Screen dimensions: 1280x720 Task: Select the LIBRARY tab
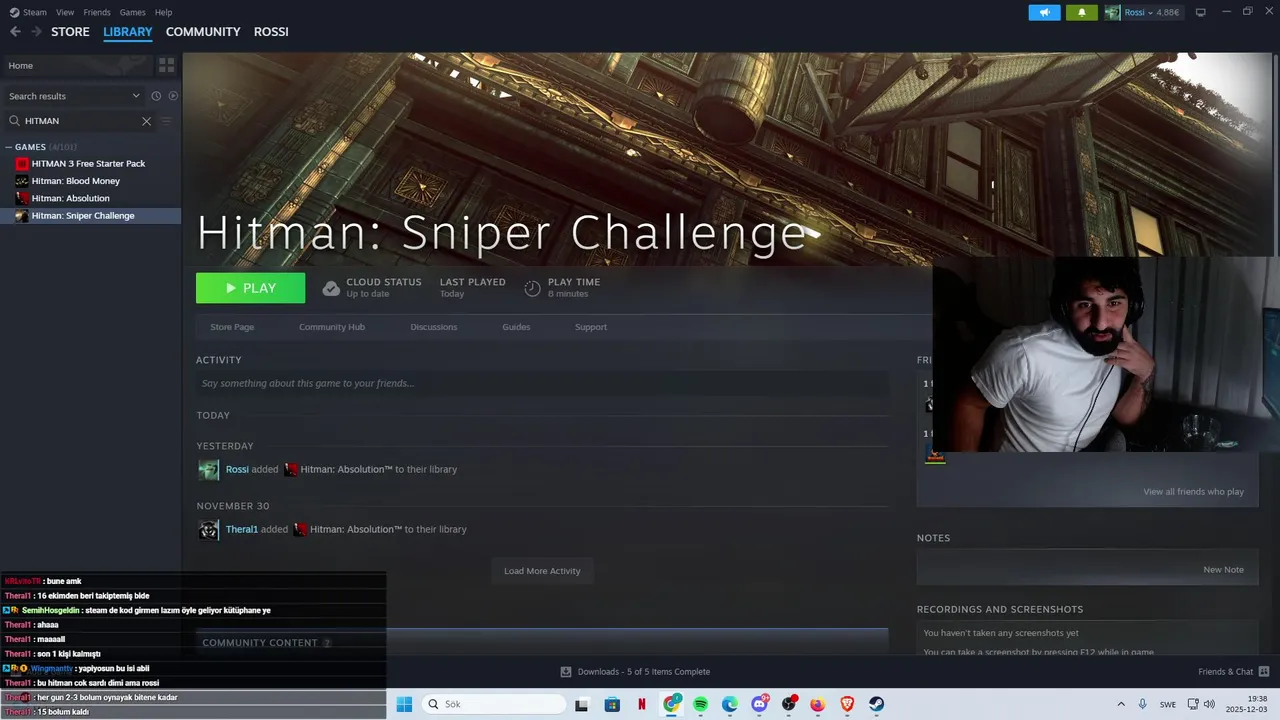(x=128, y=32)
